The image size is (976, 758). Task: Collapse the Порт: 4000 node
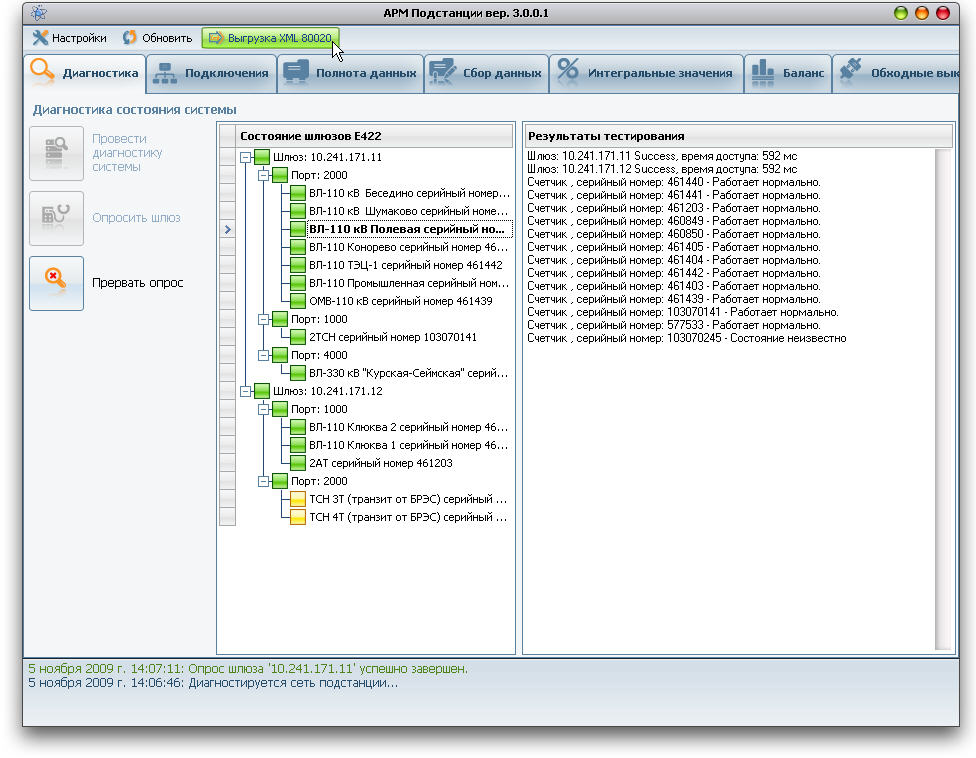[x=264, y=355]
